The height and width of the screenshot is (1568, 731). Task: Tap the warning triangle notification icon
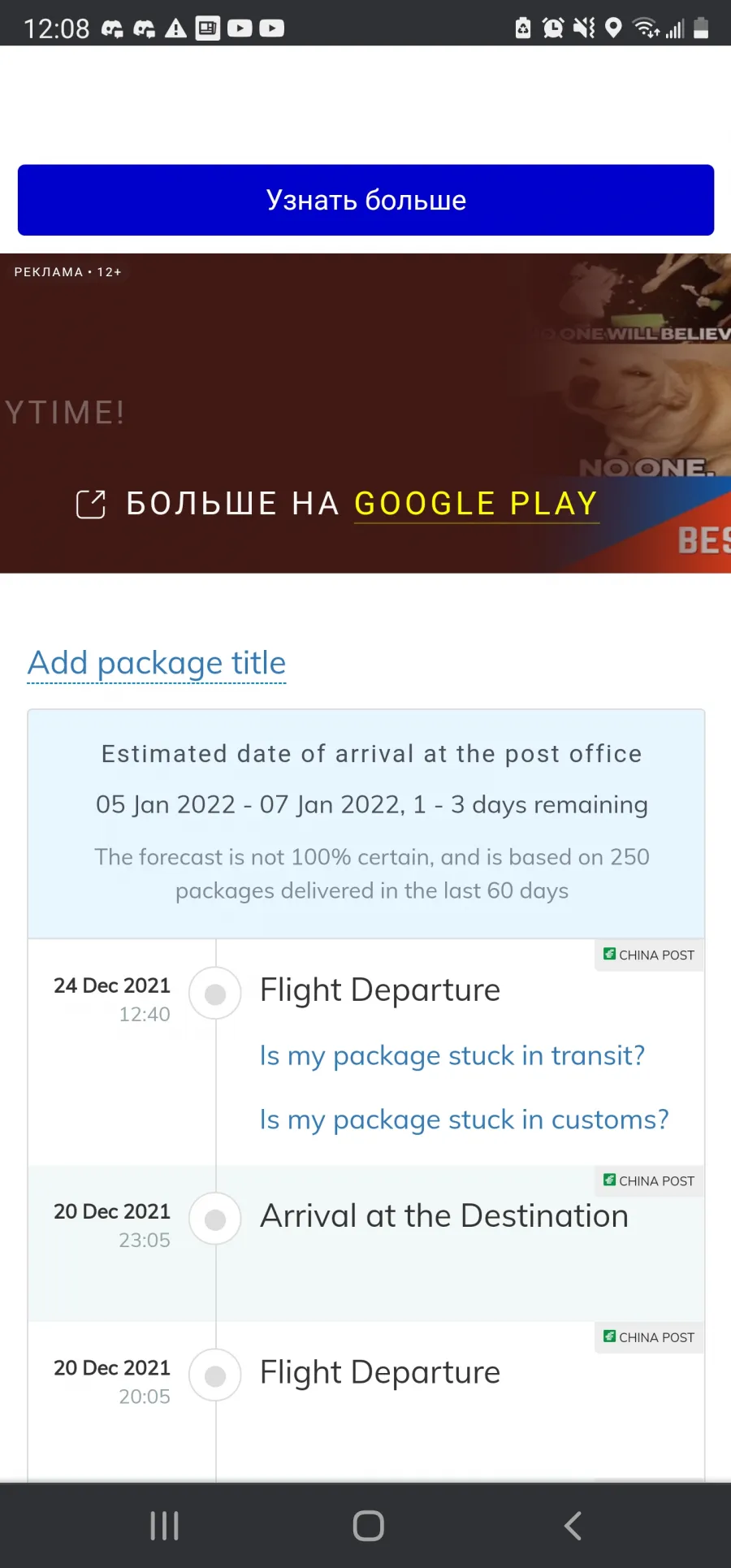pyautogui.click(x=175, y=29)
